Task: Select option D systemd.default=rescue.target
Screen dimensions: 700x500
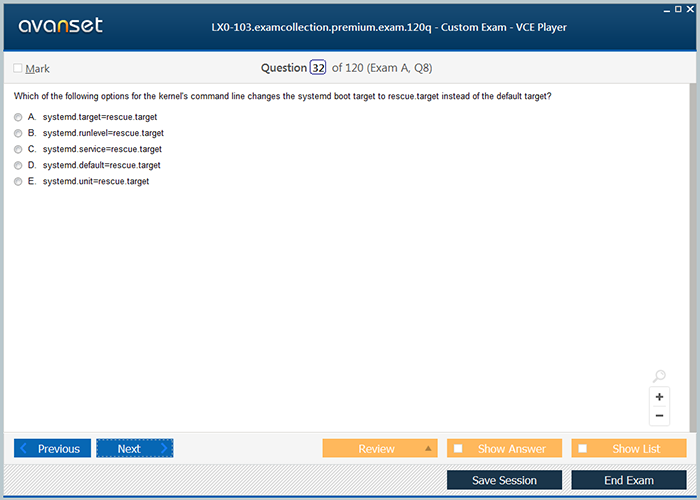Action: click(x=18, y=165)
